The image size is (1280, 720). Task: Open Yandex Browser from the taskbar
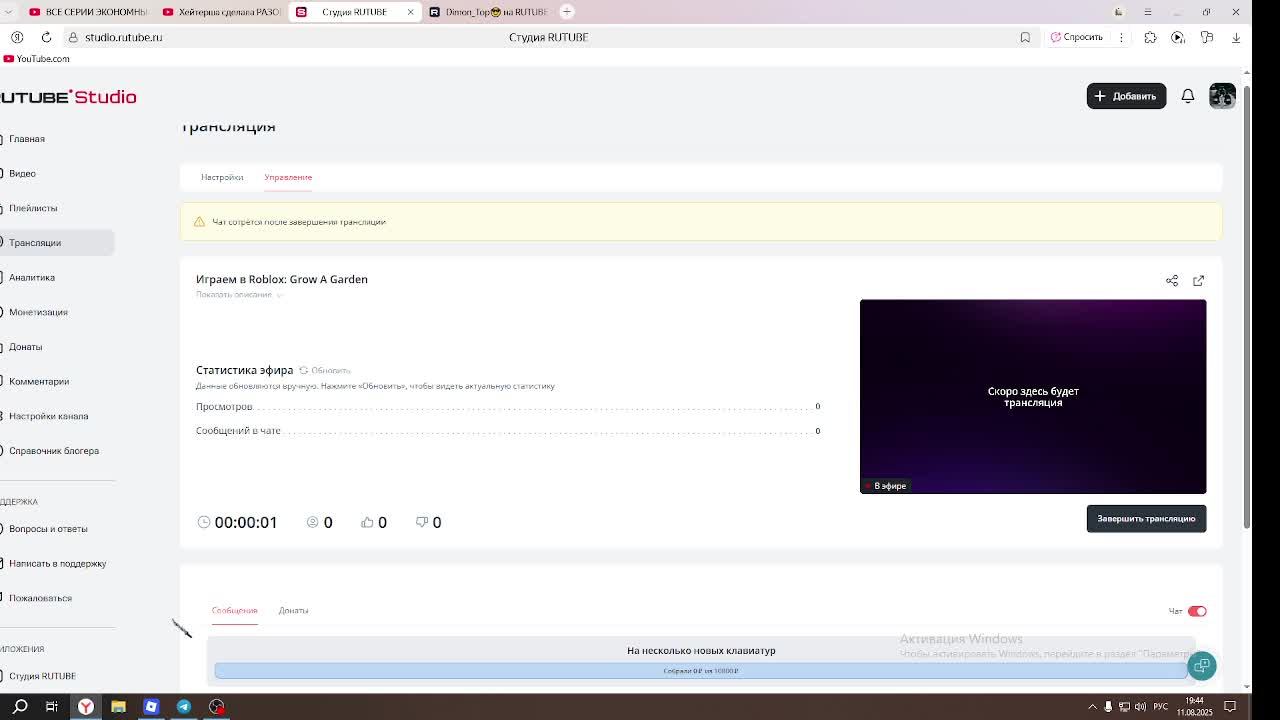tap(86, 707)
